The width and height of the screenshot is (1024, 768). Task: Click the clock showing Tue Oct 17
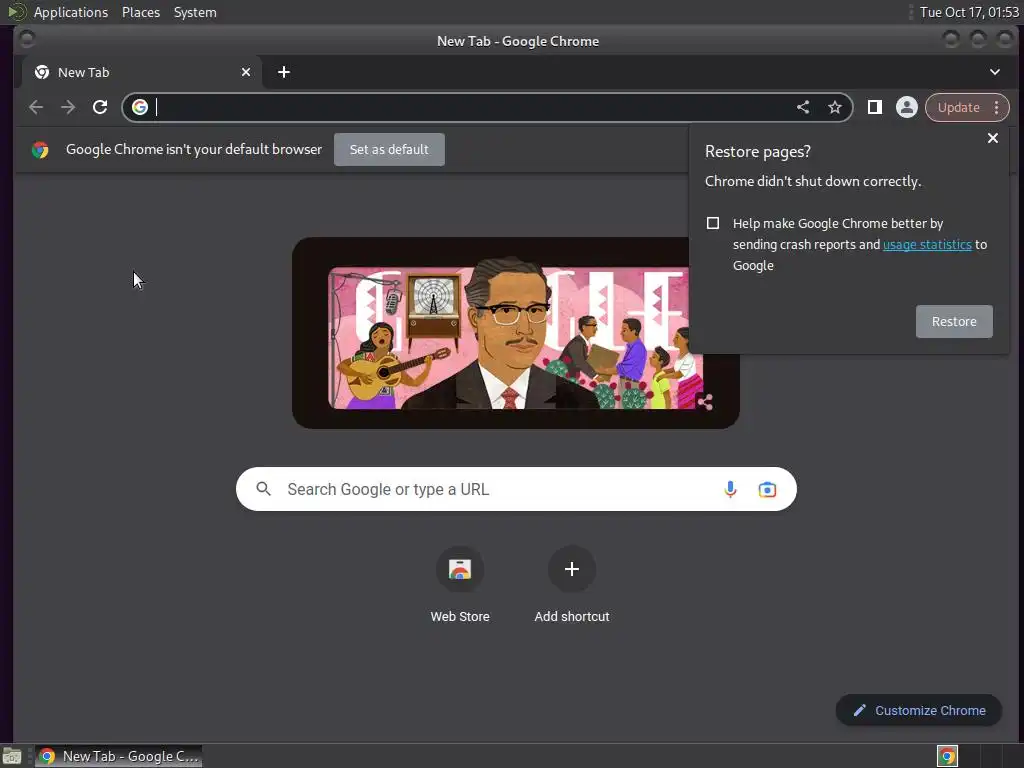(968, 12)
